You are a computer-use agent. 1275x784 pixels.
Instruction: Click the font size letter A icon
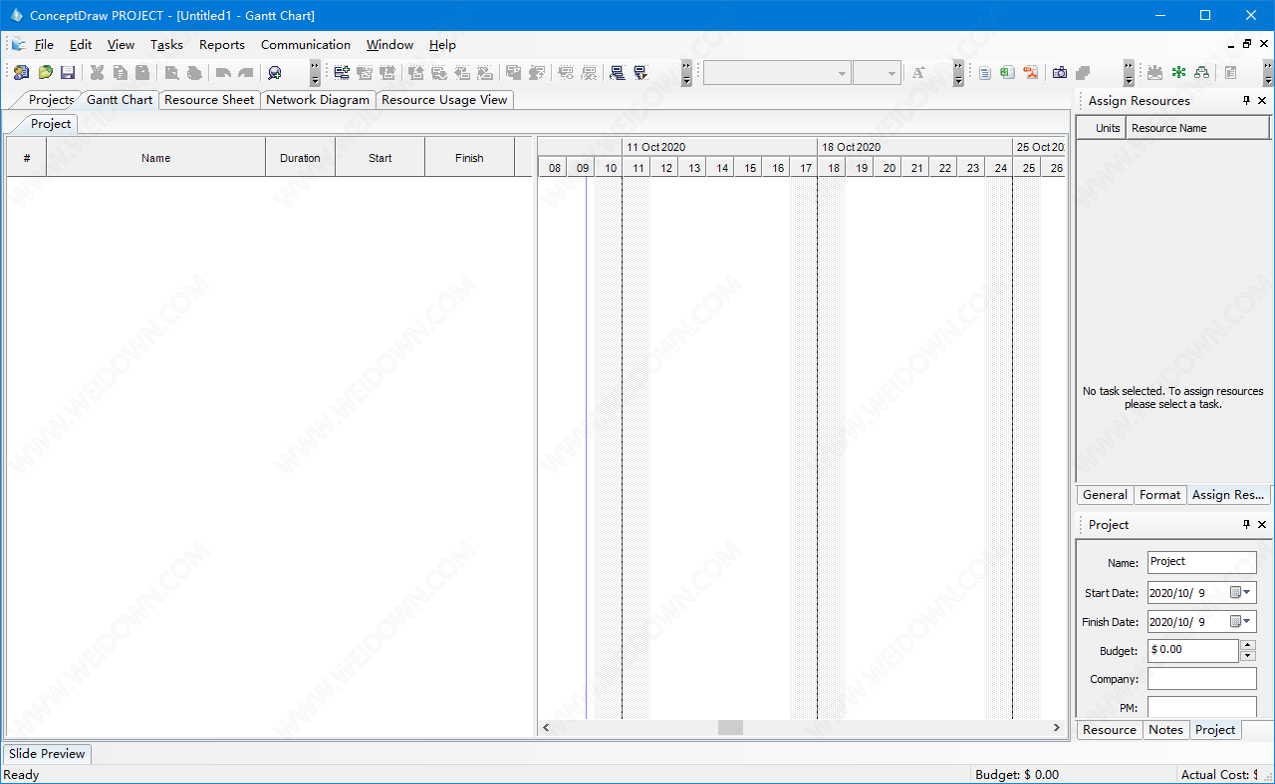tap(919, 72)
